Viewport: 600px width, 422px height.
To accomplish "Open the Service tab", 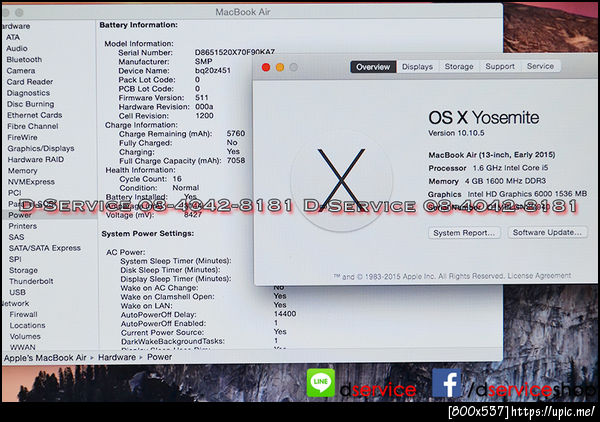I will point(540,66).
